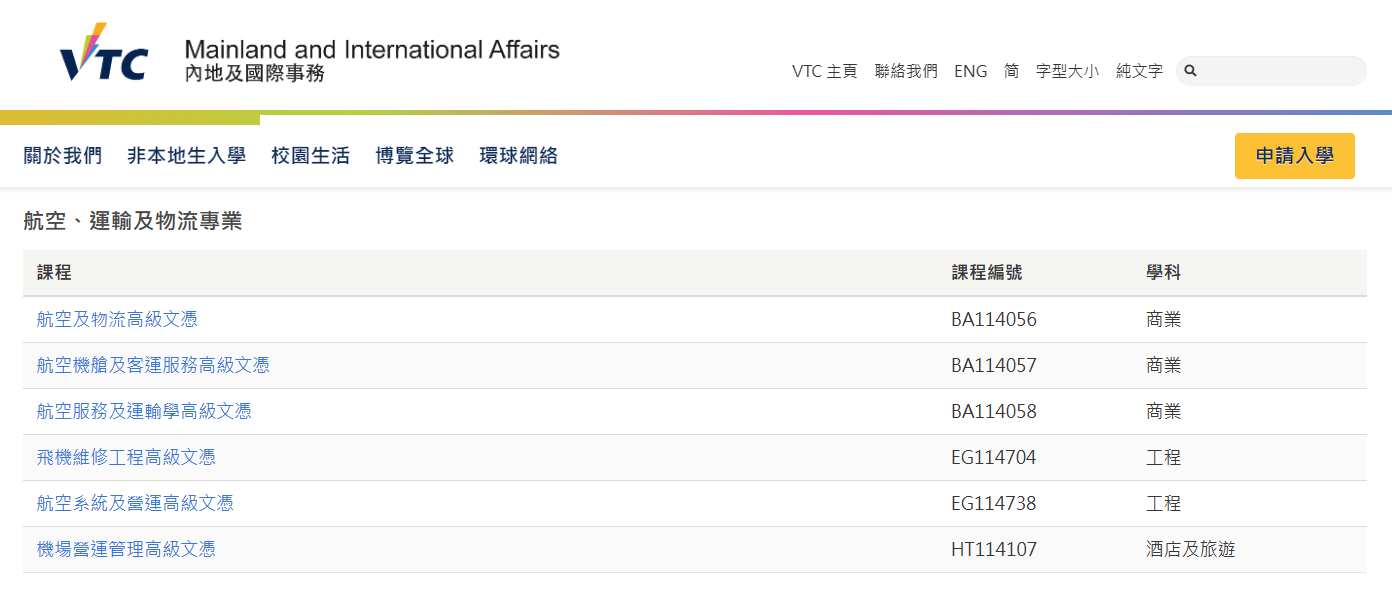
Task: Switch language to ENG
Action: (x=970, y=71)
